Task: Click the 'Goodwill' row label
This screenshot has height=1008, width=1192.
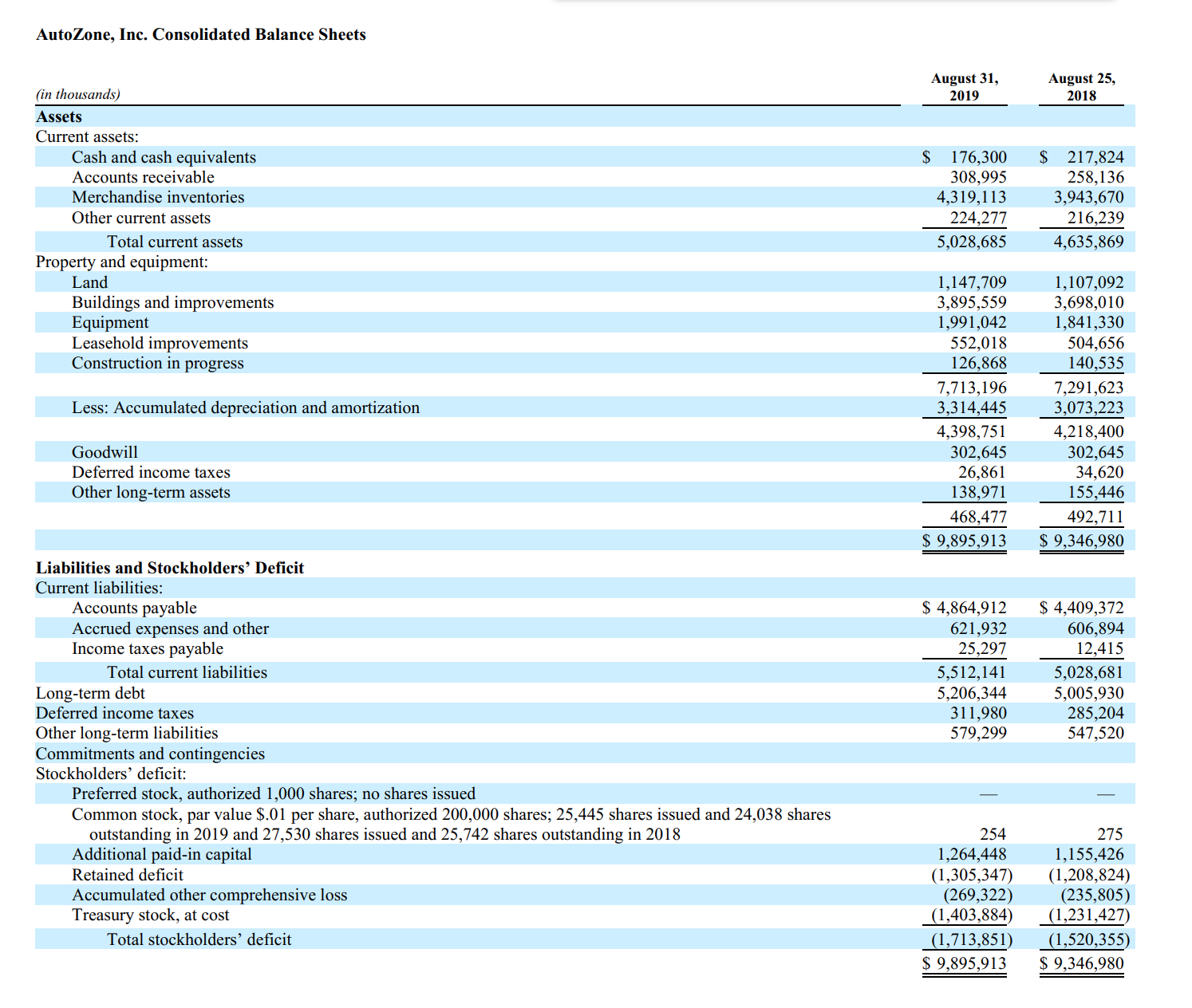Action: [105, 452]
